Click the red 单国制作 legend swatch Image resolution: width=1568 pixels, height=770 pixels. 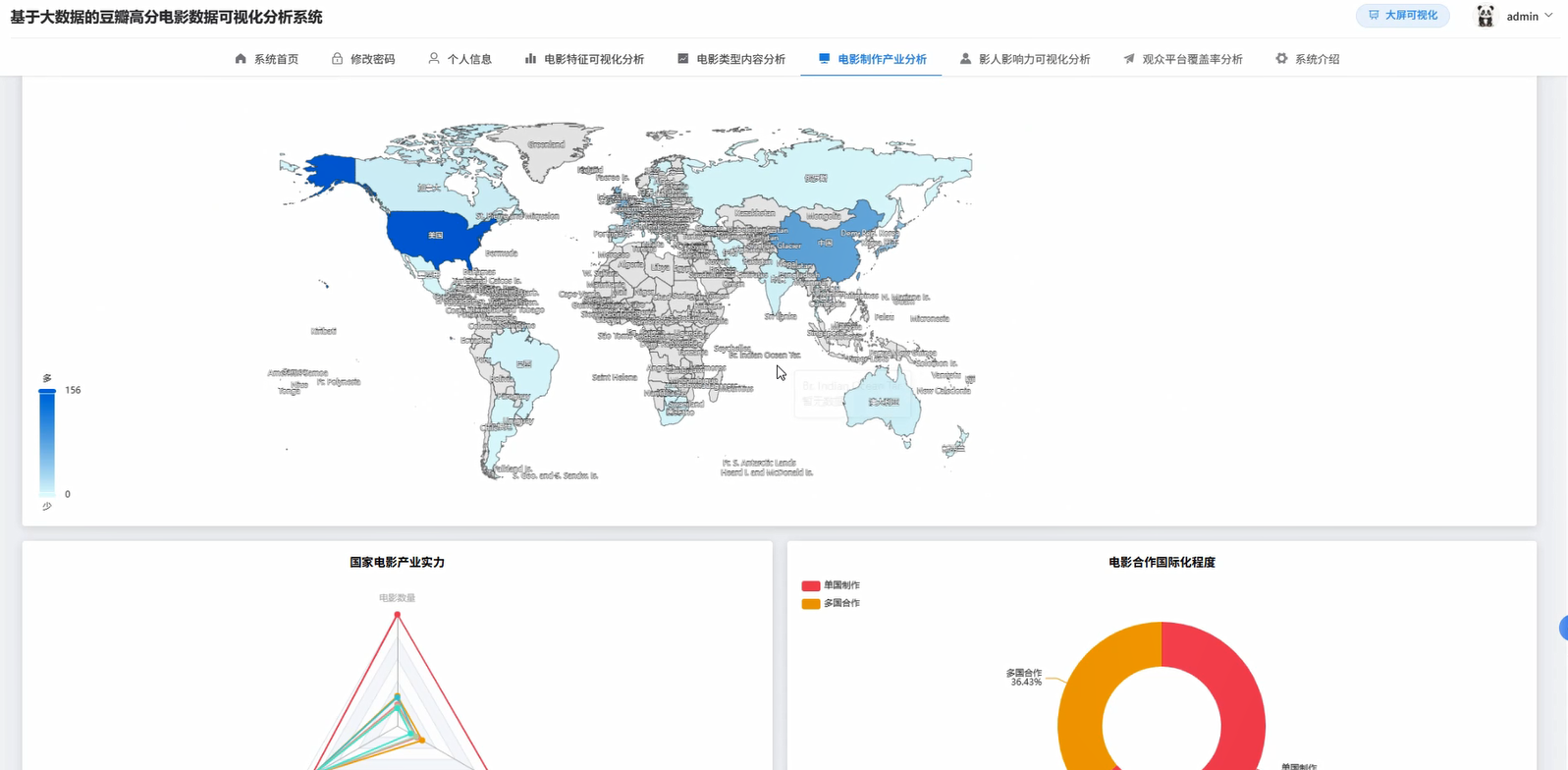point(811,585)
